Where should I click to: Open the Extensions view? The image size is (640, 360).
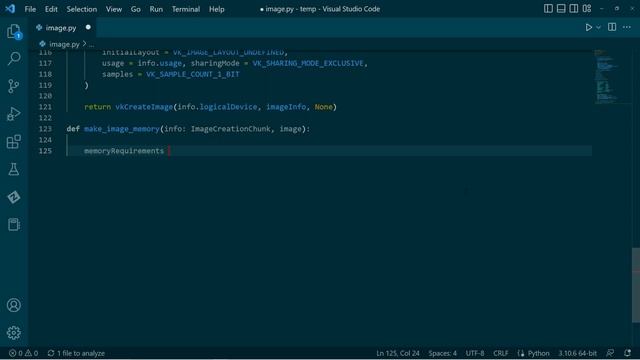pyautogui.click(x=14, y=142)
